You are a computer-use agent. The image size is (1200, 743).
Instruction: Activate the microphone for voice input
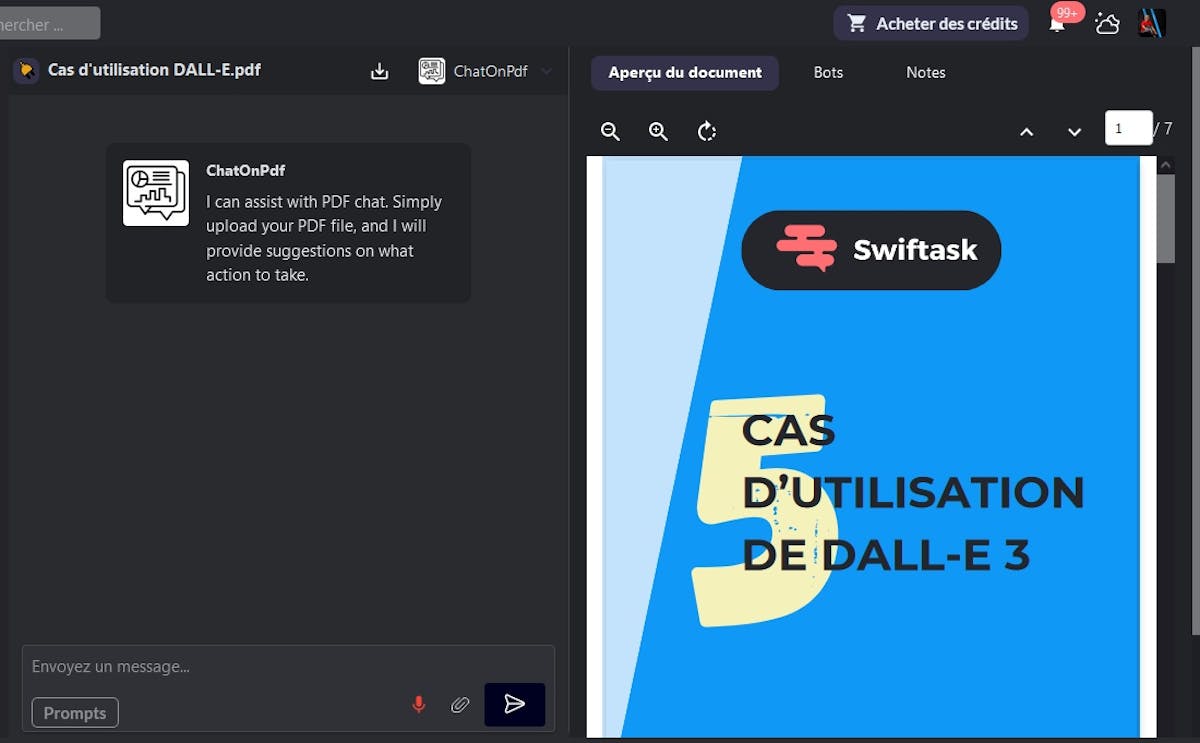coord(419,704)
